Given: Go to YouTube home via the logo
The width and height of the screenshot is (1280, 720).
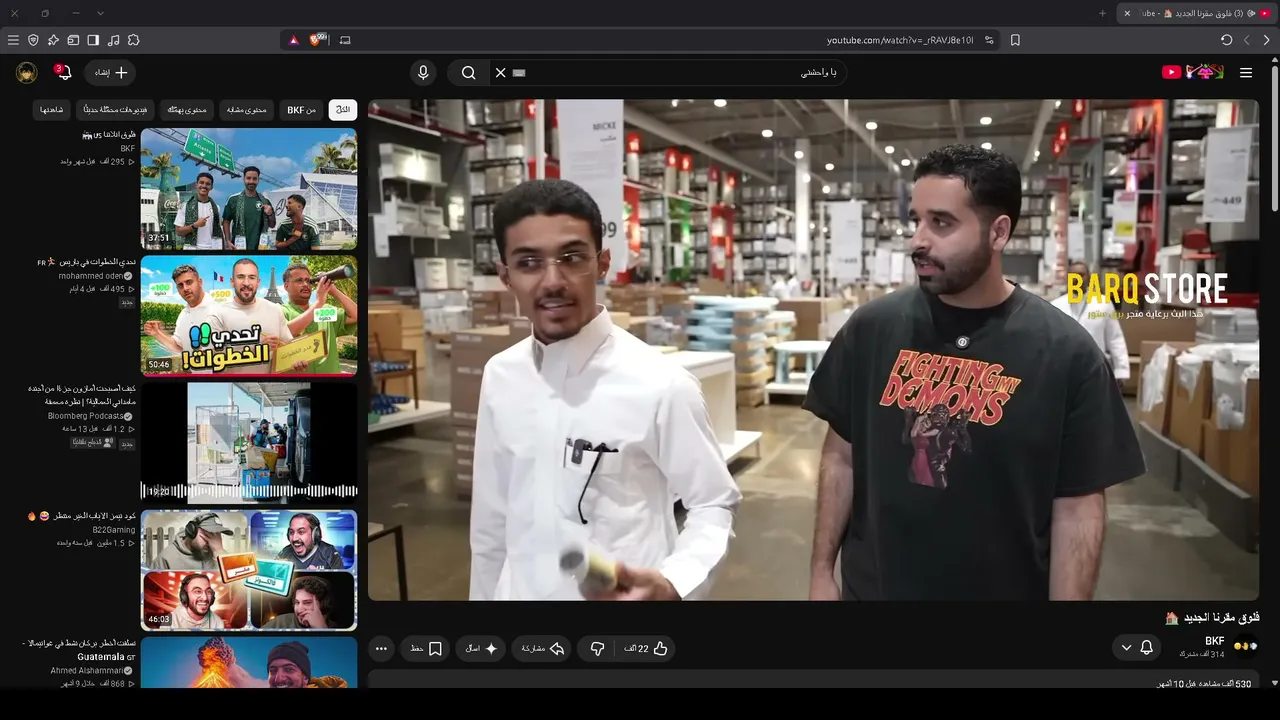Looking at the screenshot, I should click(1193, 72).
